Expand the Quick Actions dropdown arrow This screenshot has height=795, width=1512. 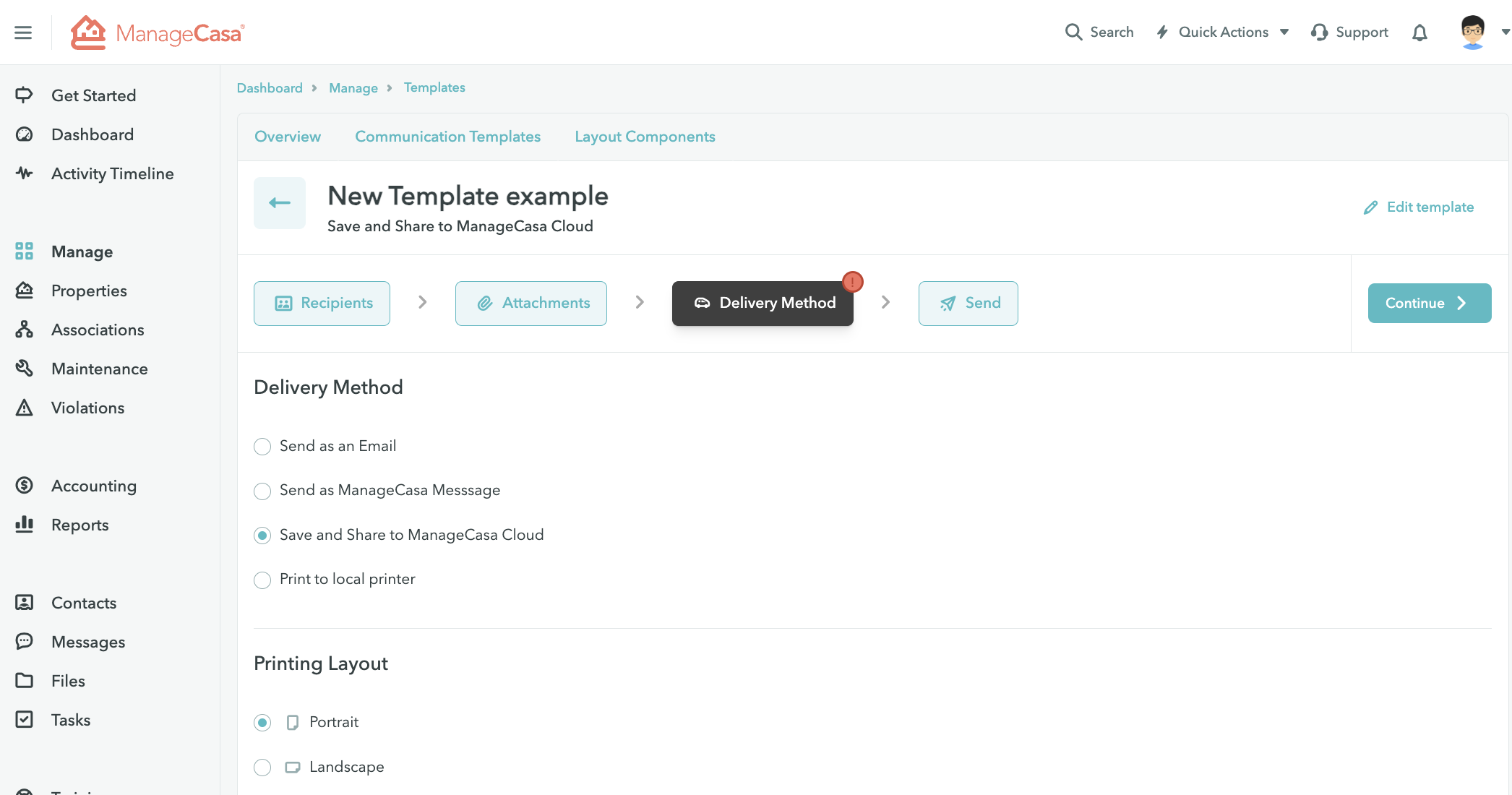point(1284,33)
